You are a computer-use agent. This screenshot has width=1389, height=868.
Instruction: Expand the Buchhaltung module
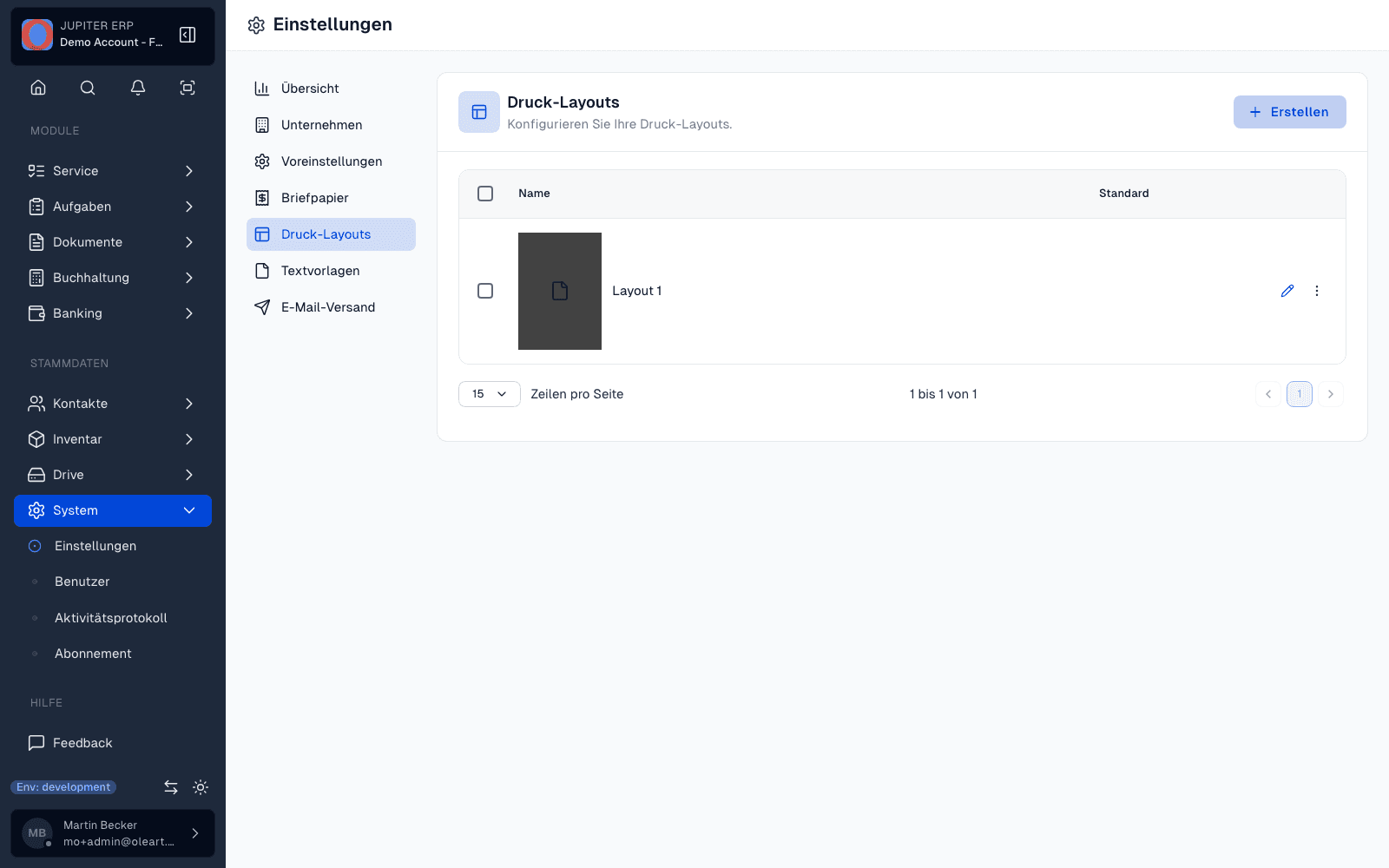(x=113, y=278)
